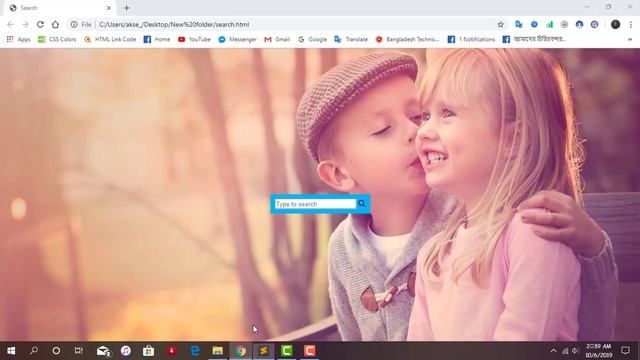Open File Explorer from taskbar
This screenshot has height=360, width=640.
pyautogui.click(x=218, y=351)
